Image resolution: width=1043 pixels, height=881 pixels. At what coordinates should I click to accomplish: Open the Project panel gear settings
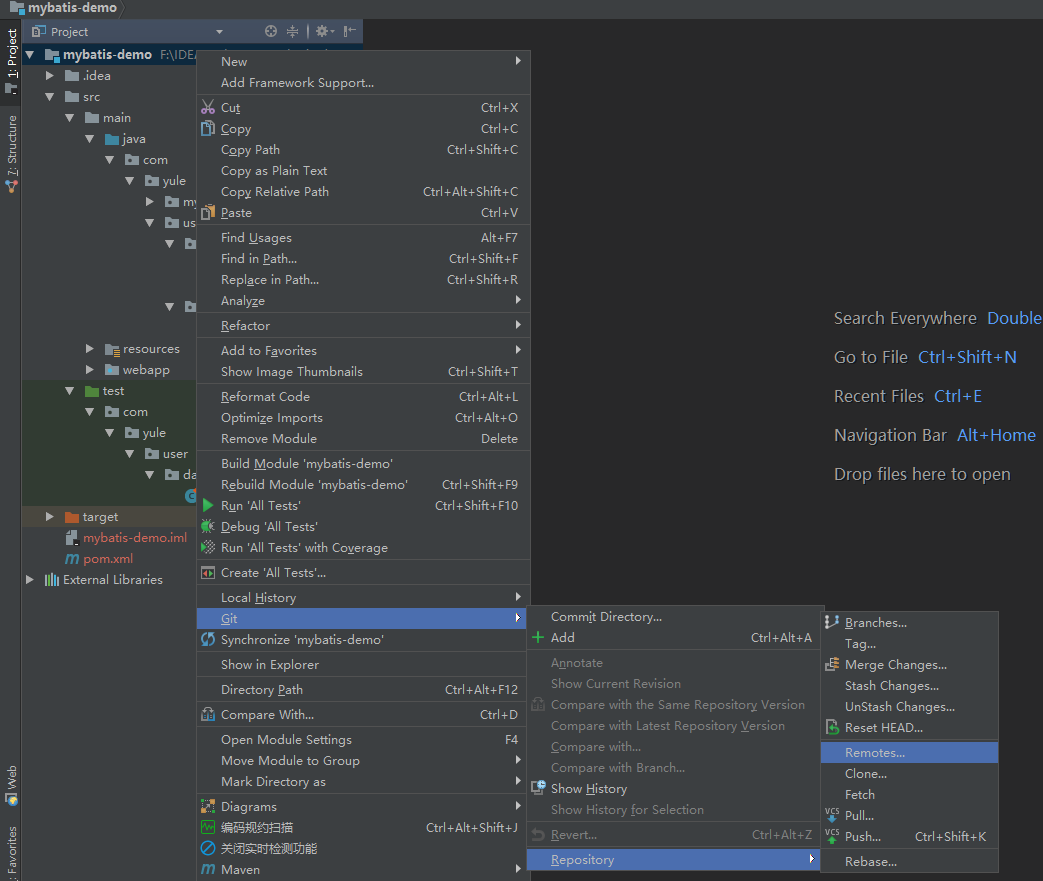tap(322, 32)
